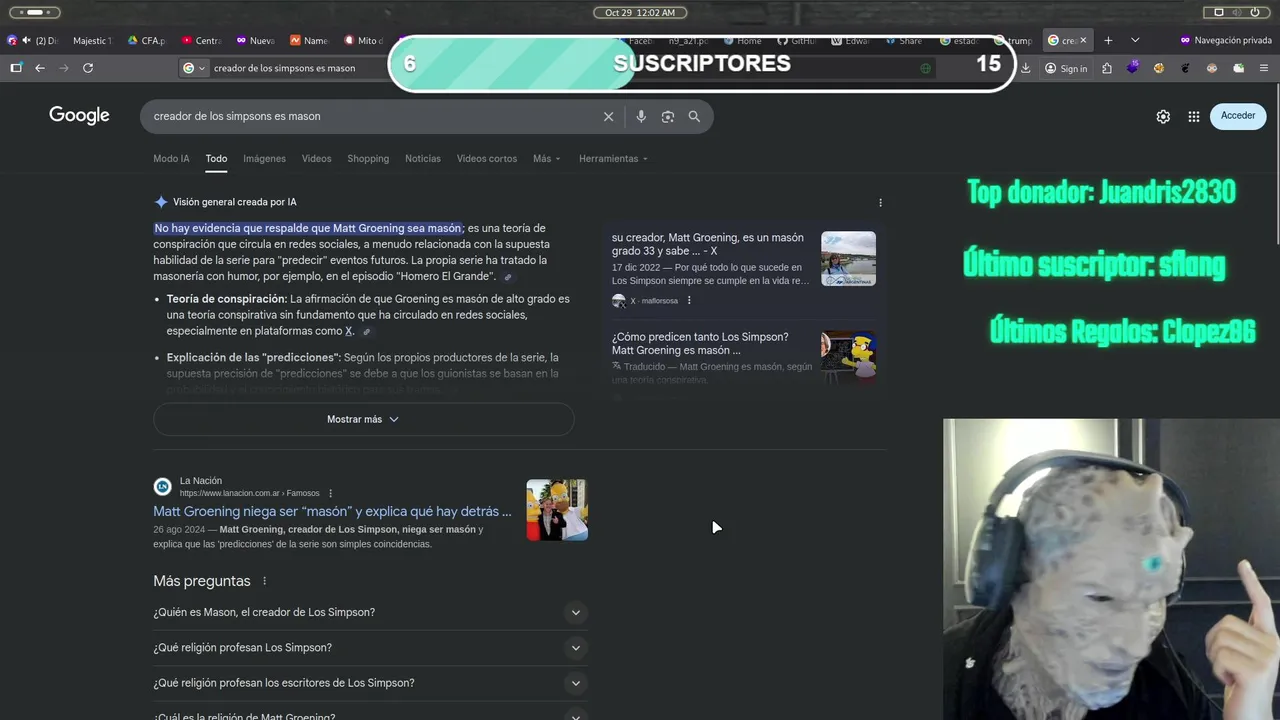Image resolution: width=1280 pixels, height=720 pixels.
Task: Expand the Herramientas dropdown
Action: (613, 159)
